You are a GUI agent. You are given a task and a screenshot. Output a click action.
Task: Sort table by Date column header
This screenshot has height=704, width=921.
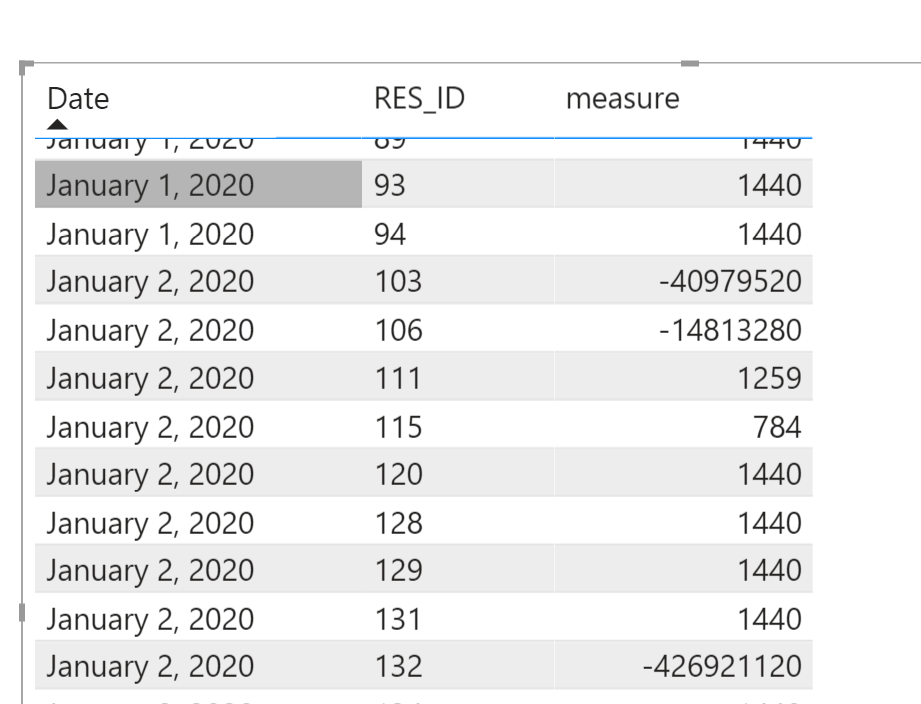click(78, 99)
